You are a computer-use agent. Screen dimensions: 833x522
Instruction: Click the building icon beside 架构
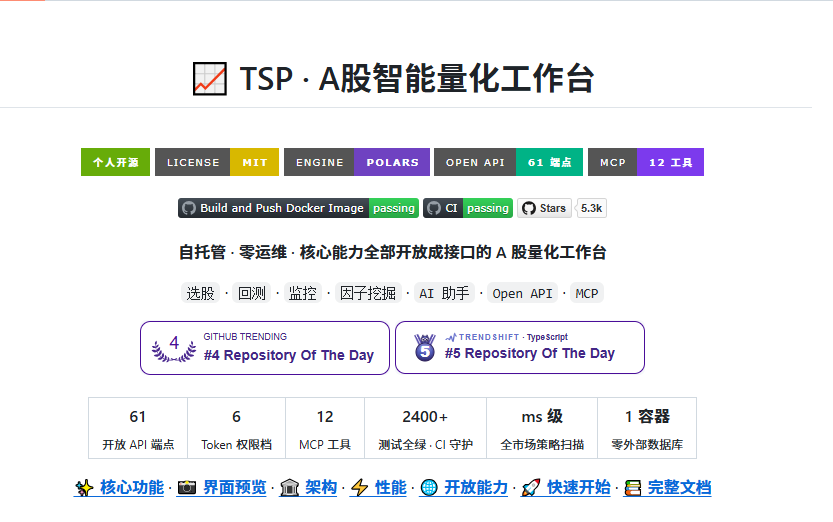tap(290, 487)
